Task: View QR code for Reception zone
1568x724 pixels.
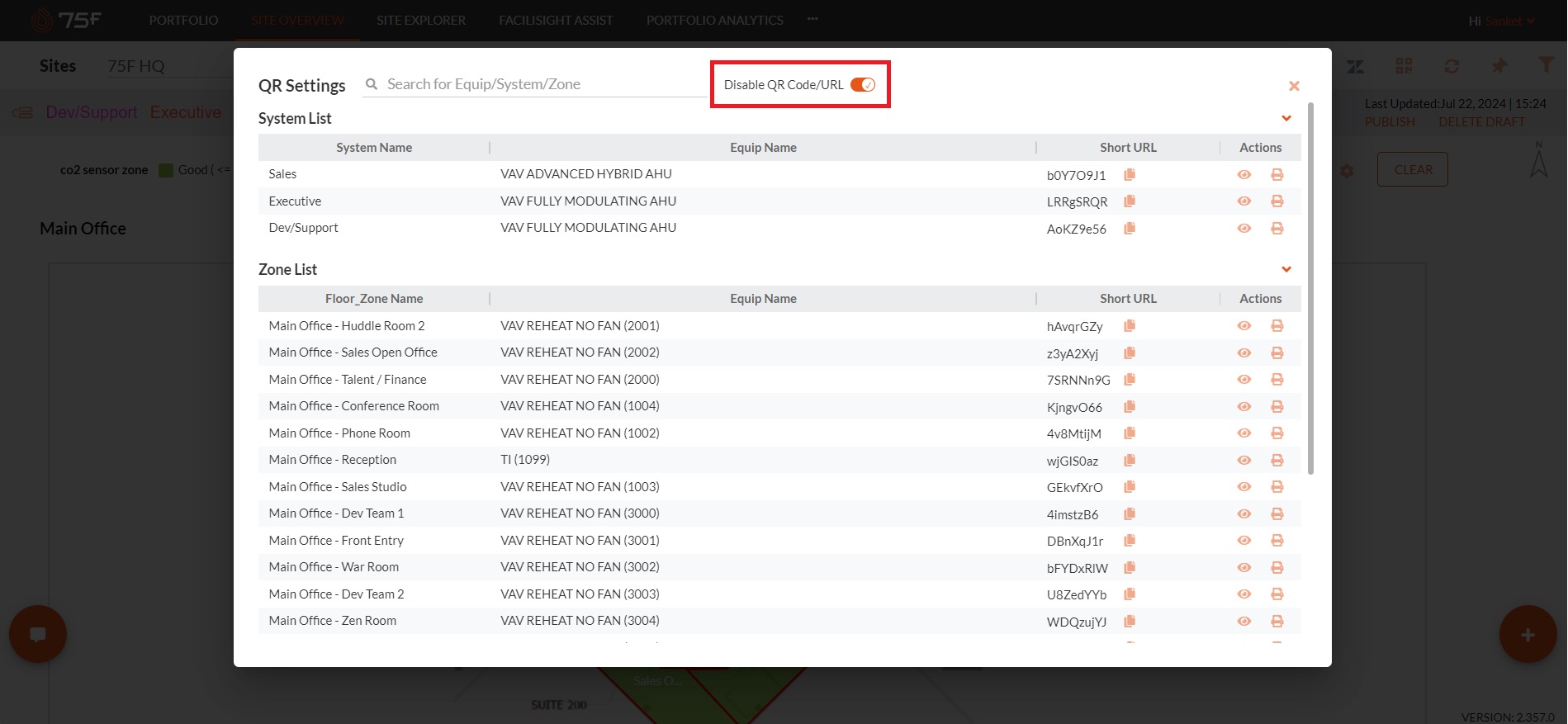Action: 1244,460
